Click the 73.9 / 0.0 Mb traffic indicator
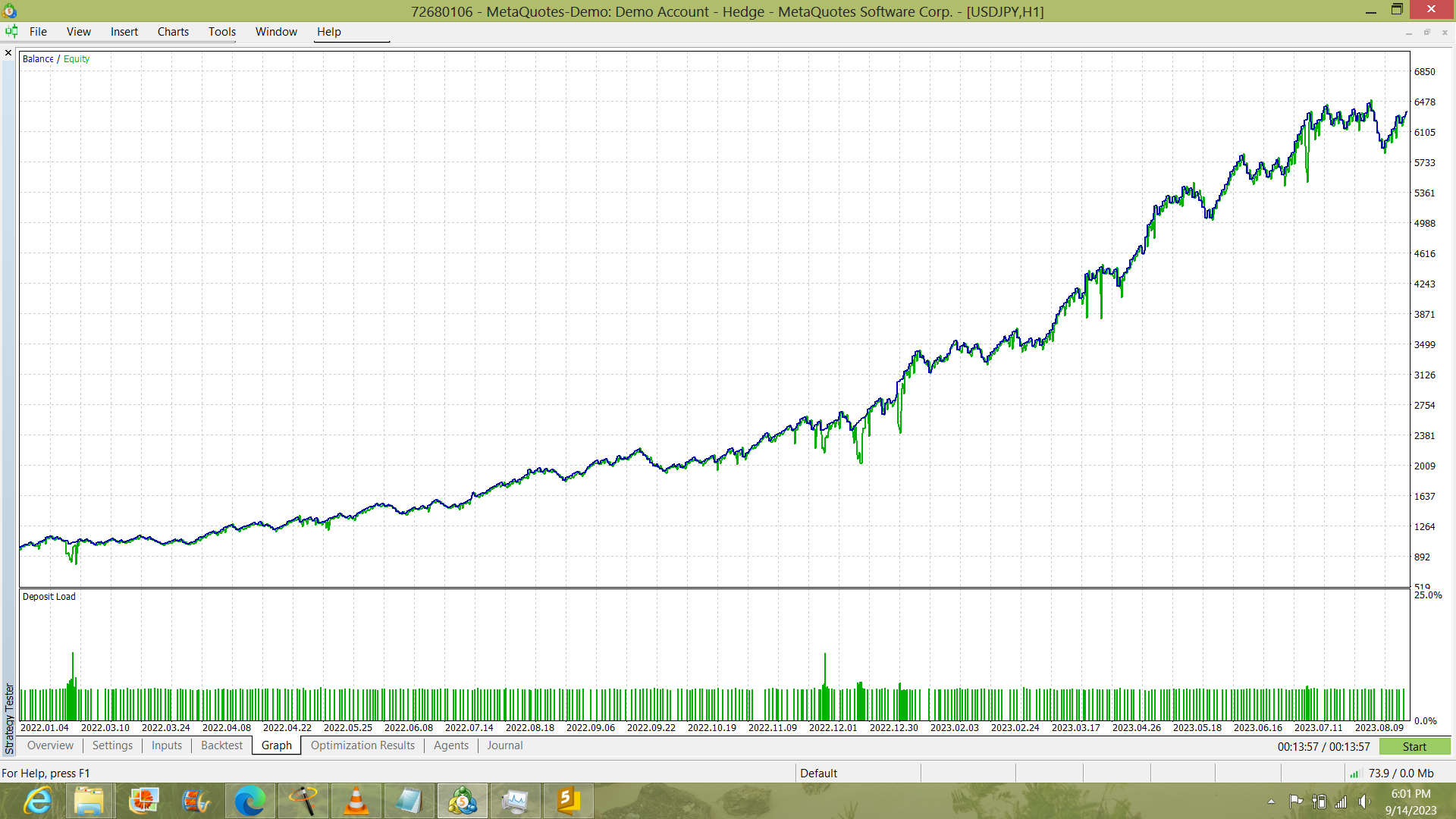 click(x=1401, y=773)
